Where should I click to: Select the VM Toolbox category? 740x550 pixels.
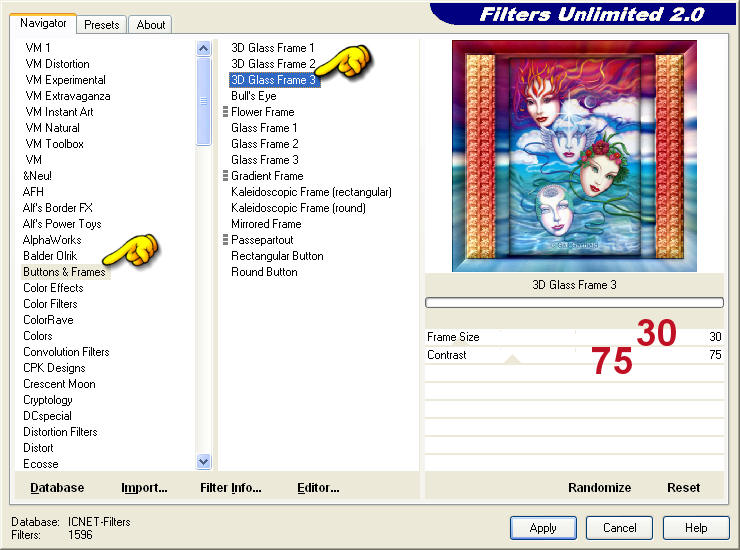[x=54, y=144]
